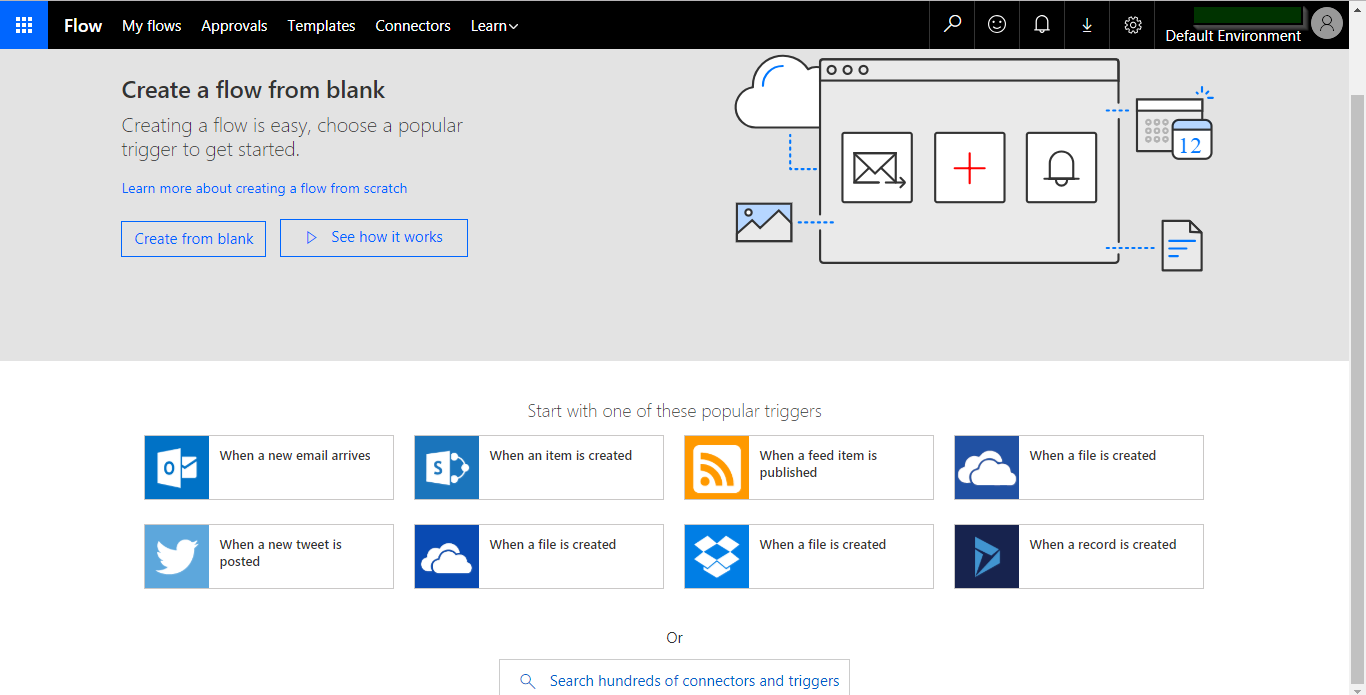Open the app launcher waffle icon
This screenshot has height=695, width=1366.
(x=24, y=25)
